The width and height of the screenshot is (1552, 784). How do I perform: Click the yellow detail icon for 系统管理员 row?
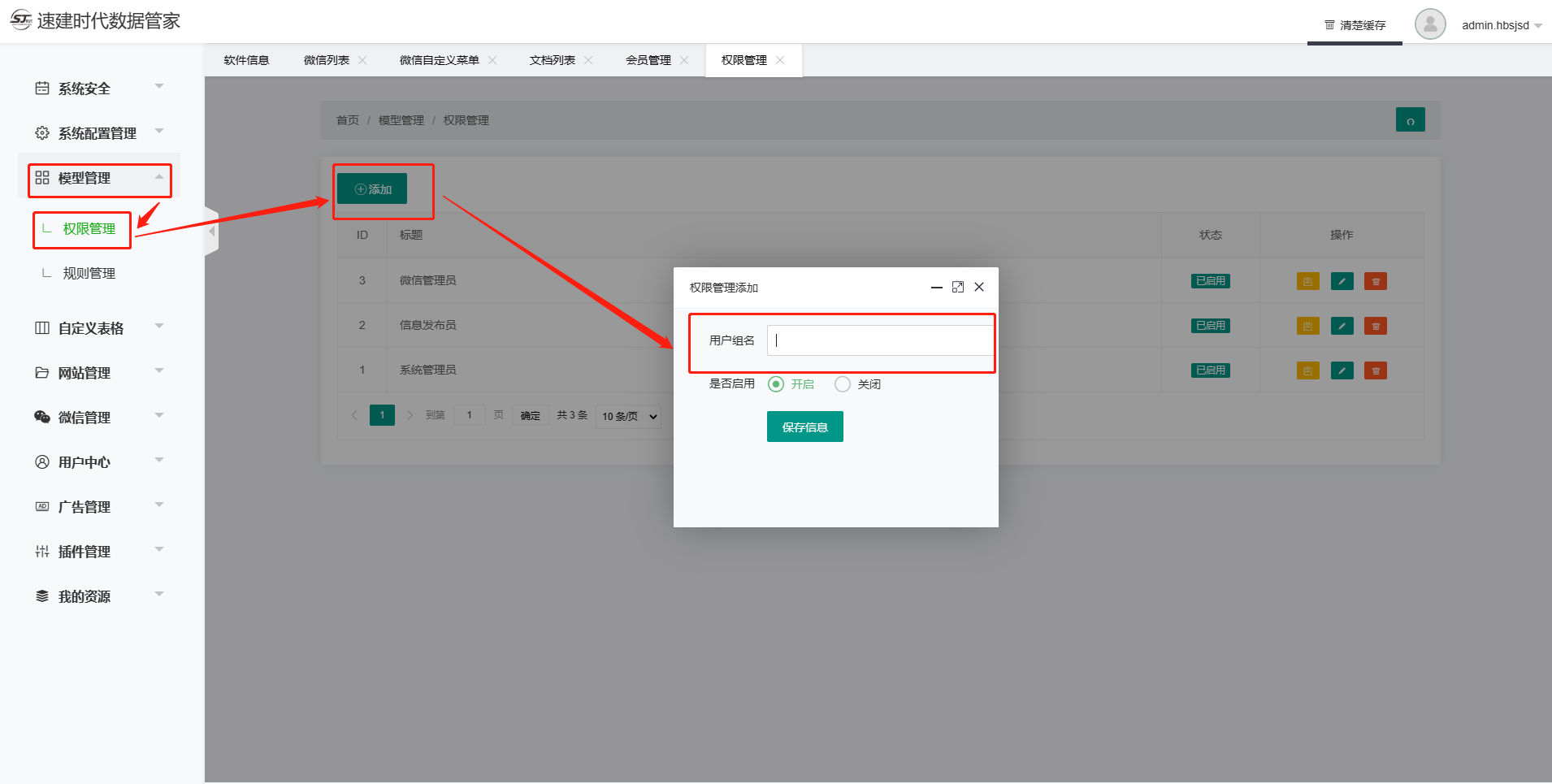coord(1308,370)
